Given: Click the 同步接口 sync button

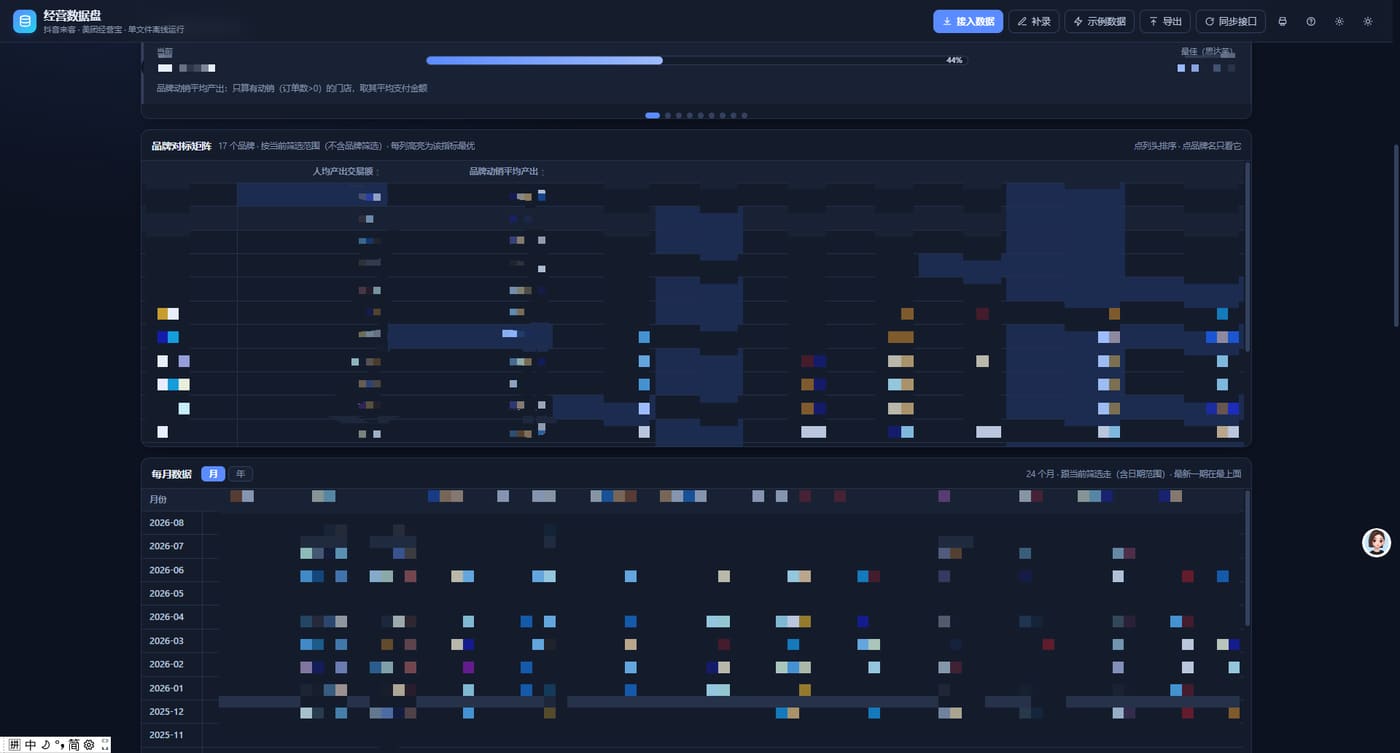Looking at the screenshot, I should pos(1230,21).
